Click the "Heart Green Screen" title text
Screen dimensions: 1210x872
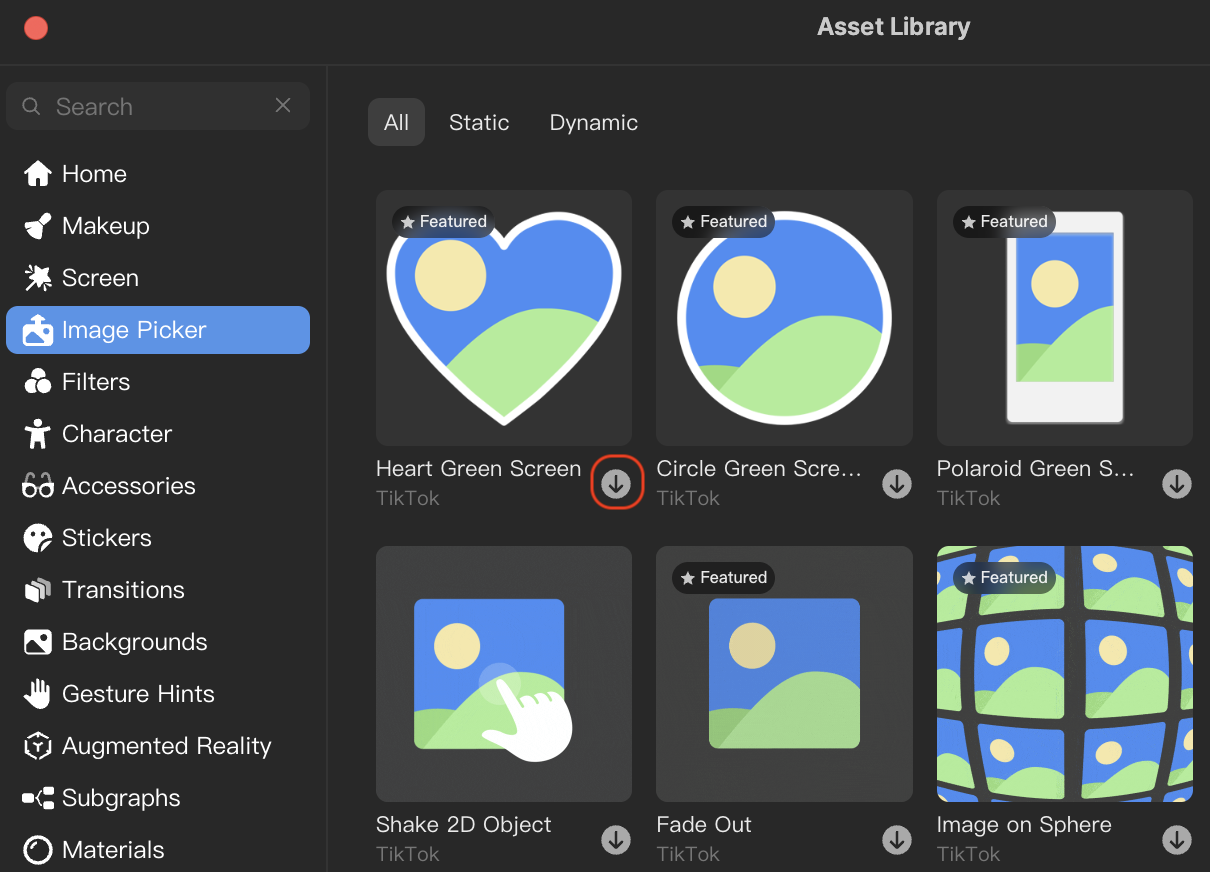coord(478,469)
